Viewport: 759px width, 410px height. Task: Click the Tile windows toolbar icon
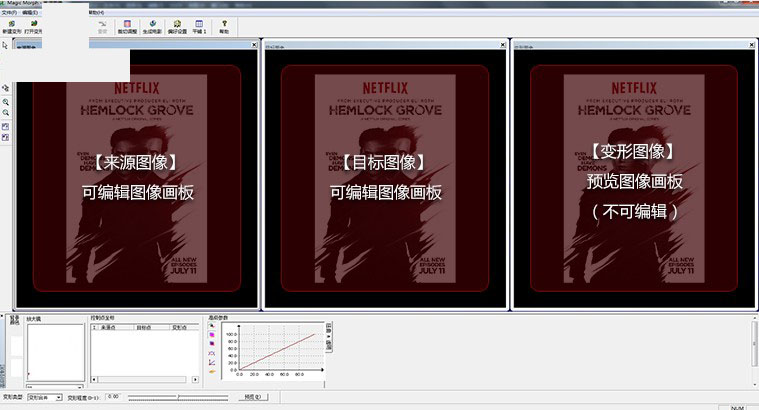coord(199,27)
